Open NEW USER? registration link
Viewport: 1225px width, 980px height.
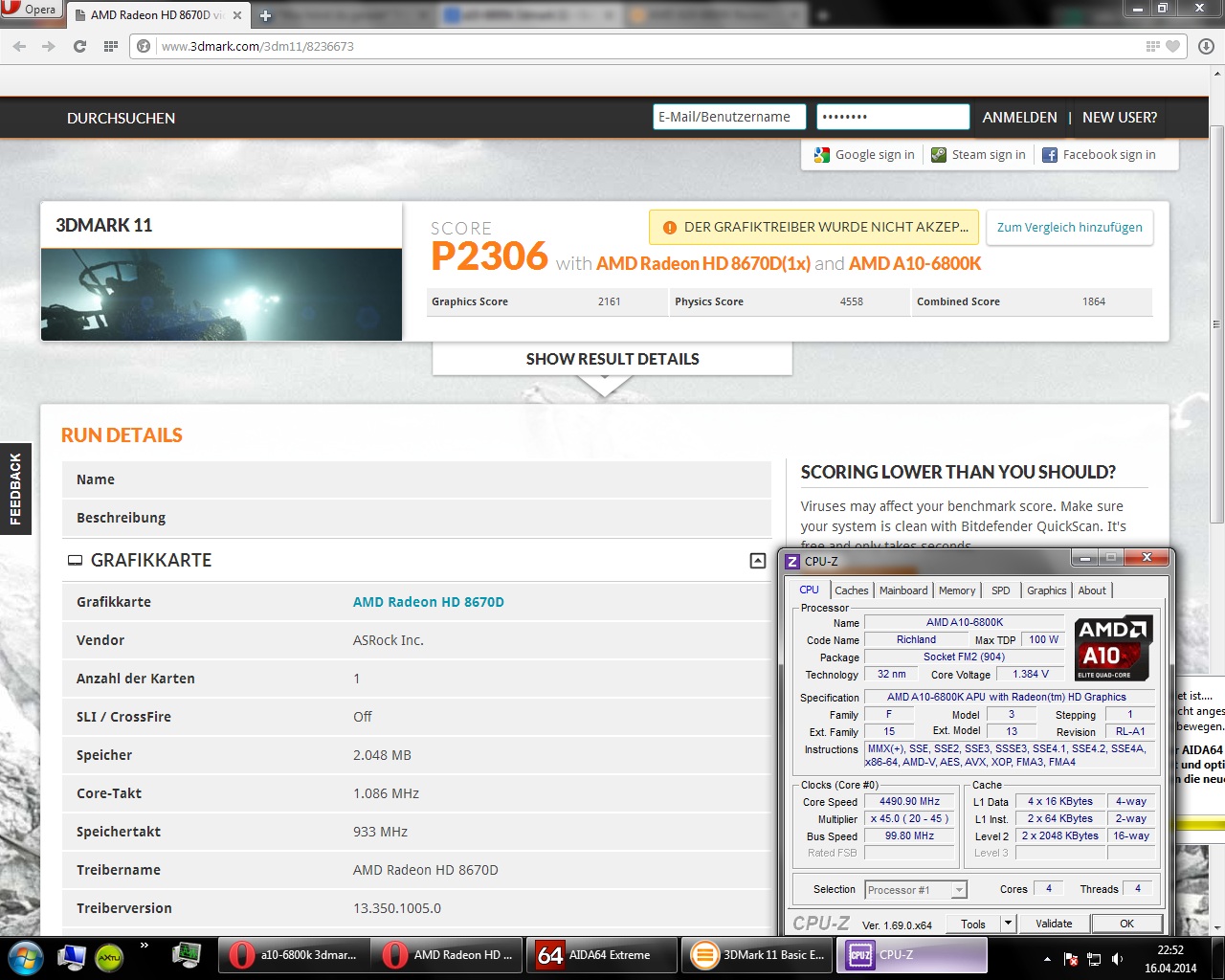point(1120,118)
